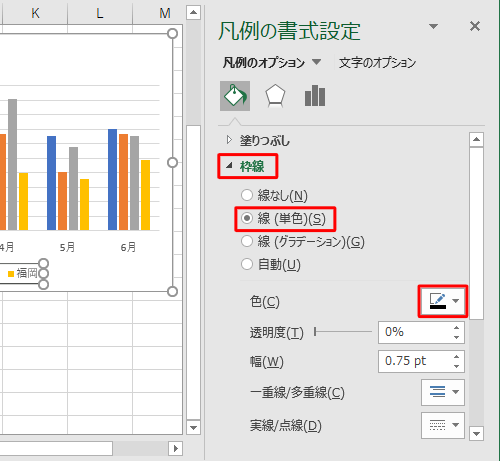
Task: Click the yellow bar for 5月
Action: (84, 204)
